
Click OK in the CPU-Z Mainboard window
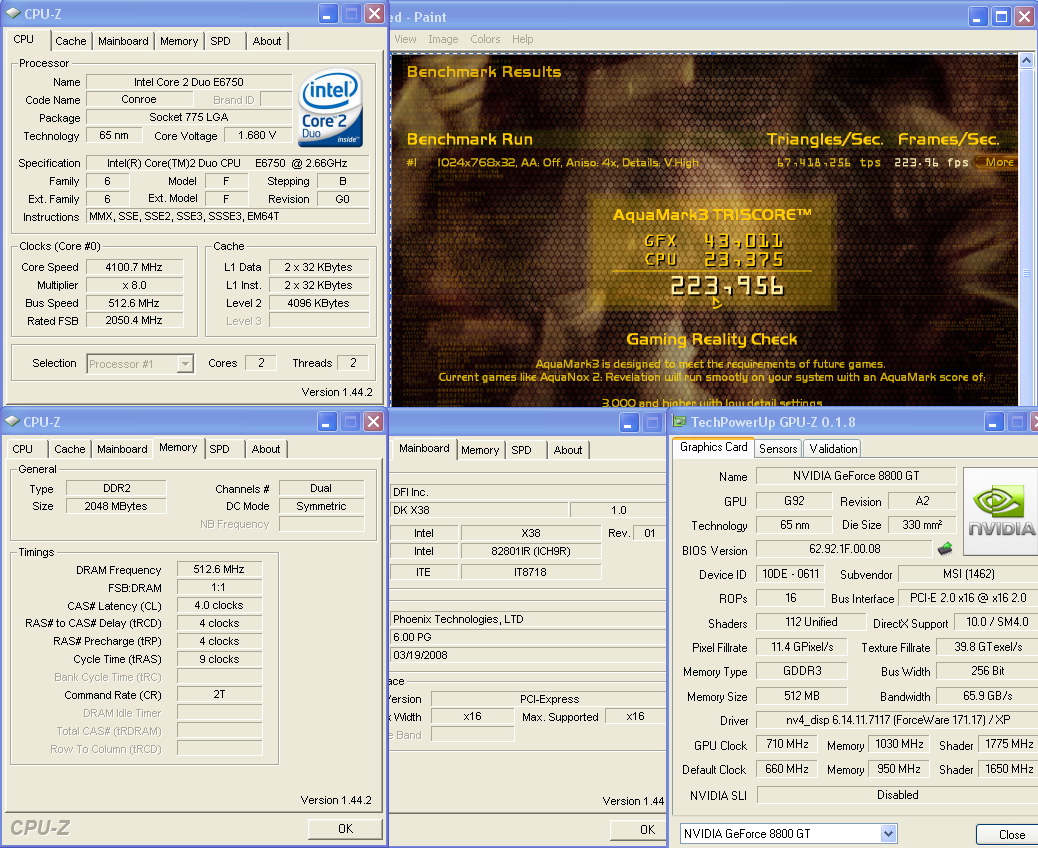(638, 829)
